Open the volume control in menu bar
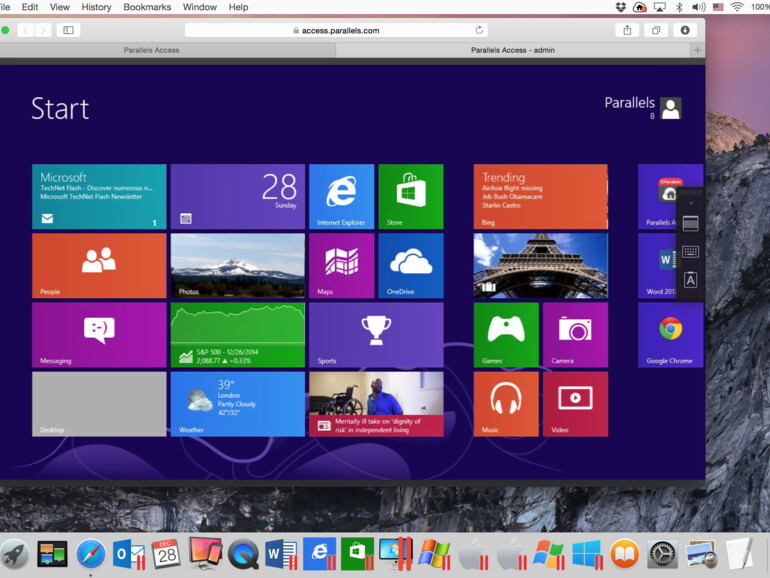This screenshot has width=770, height=578. [x=698, y=7]
